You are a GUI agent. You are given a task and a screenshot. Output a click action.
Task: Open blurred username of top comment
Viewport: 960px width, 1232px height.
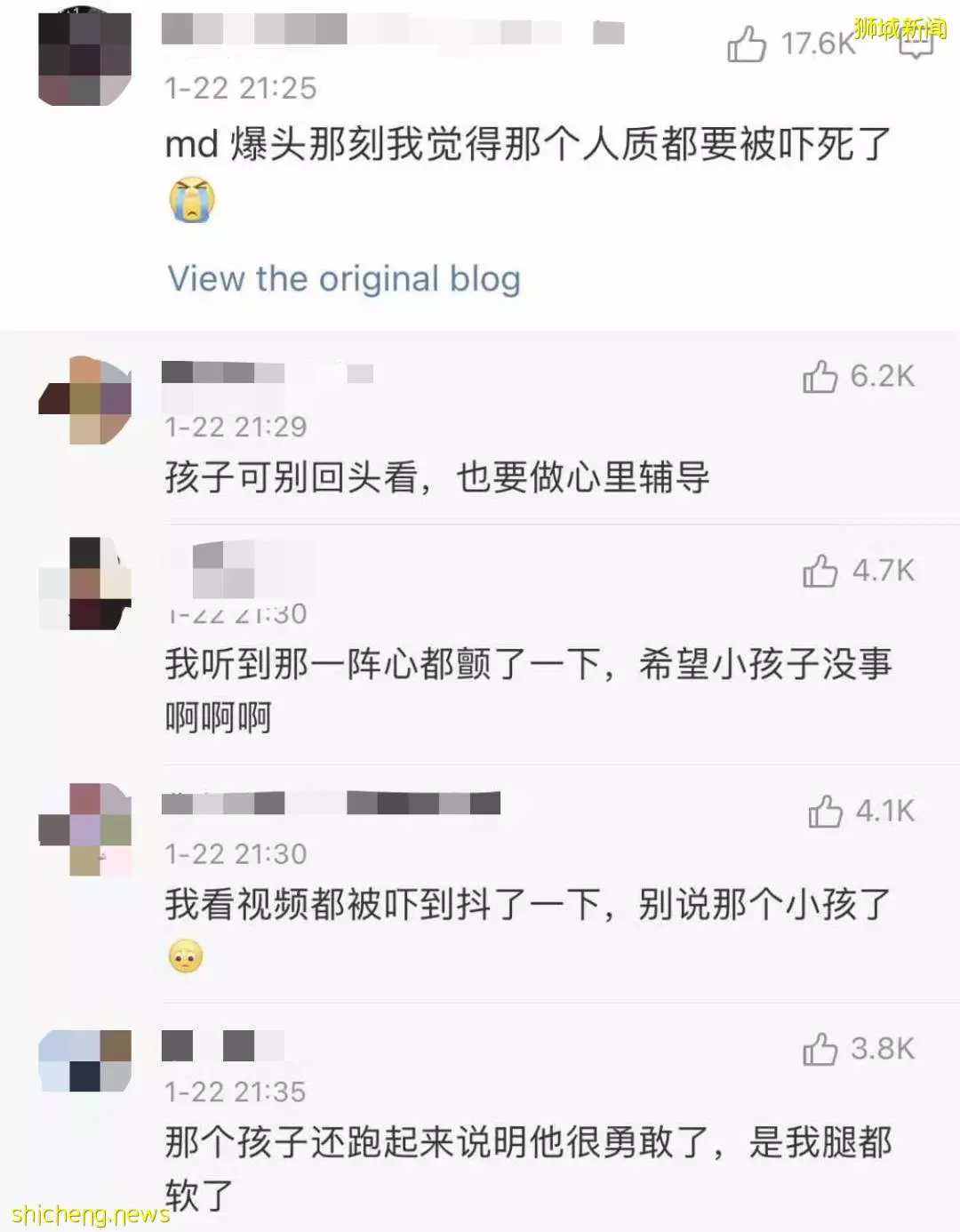tap(392, 31)
